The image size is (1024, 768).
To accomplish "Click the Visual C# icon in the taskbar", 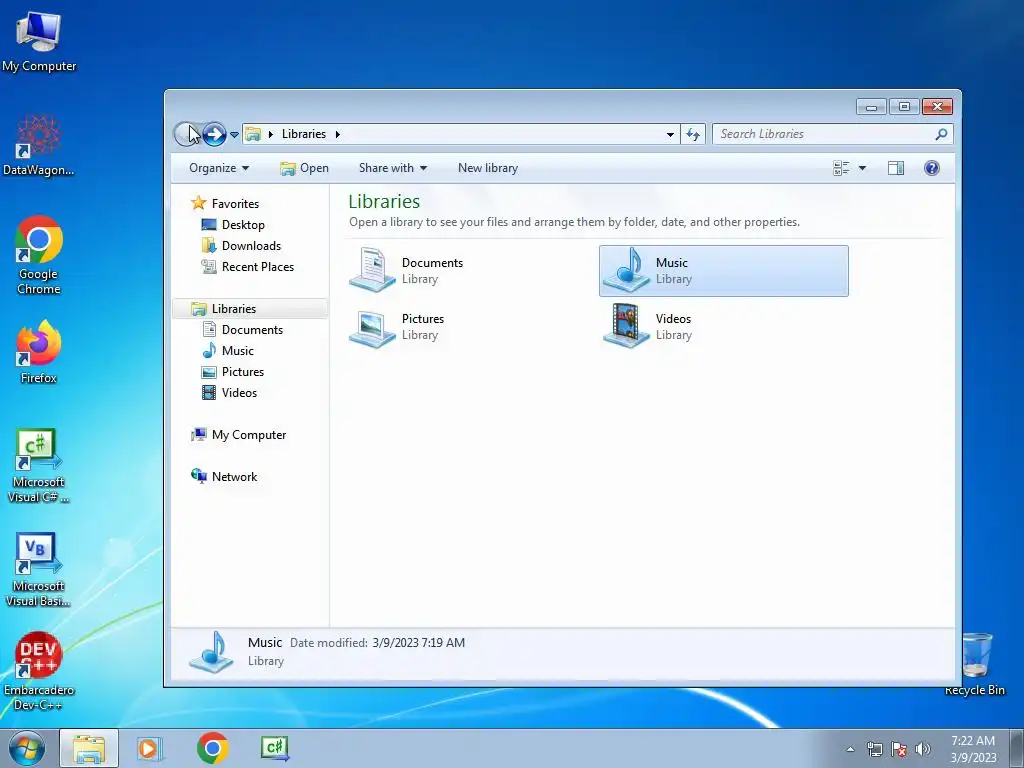I will pos(274,748).
